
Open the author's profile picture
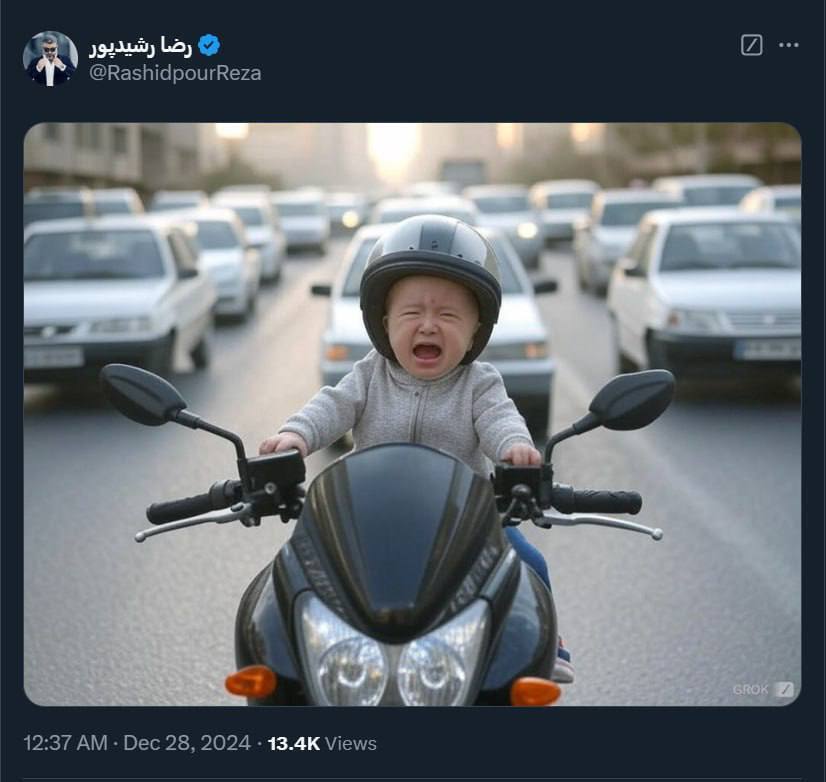pyautogui.click(x=50, y=58)
